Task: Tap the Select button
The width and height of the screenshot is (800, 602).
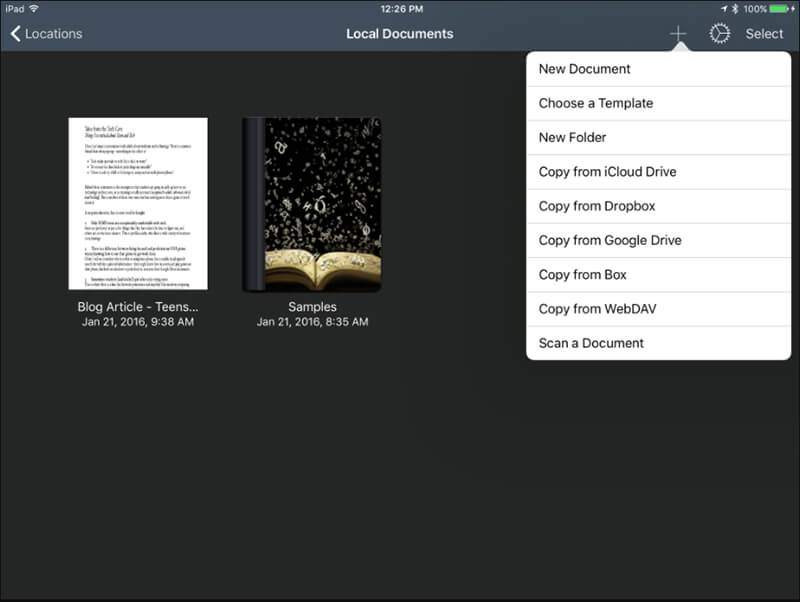Action: tap(764, 32)
